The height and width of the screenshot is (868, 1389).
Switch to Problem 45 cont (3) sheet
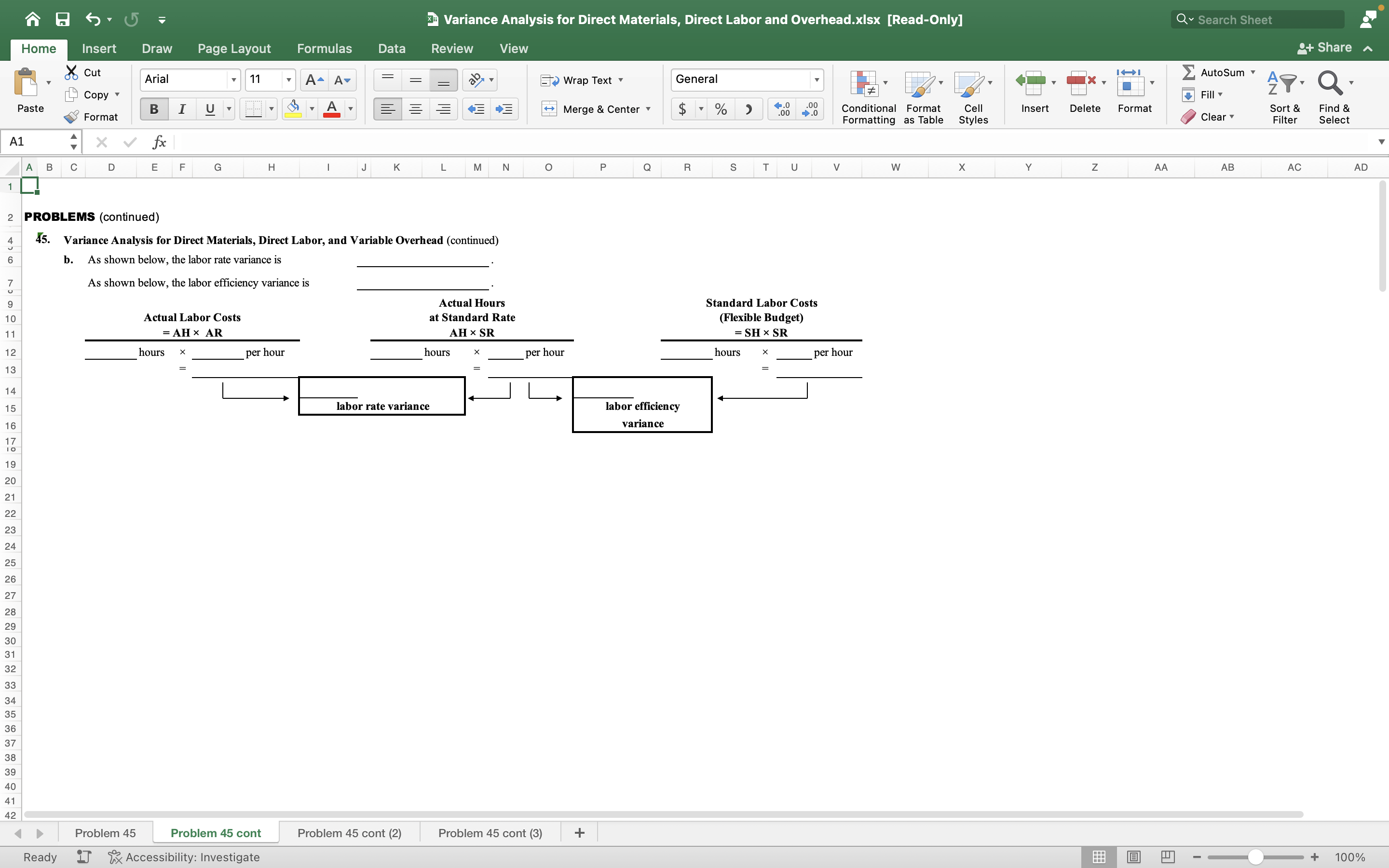tap(490, 833)
